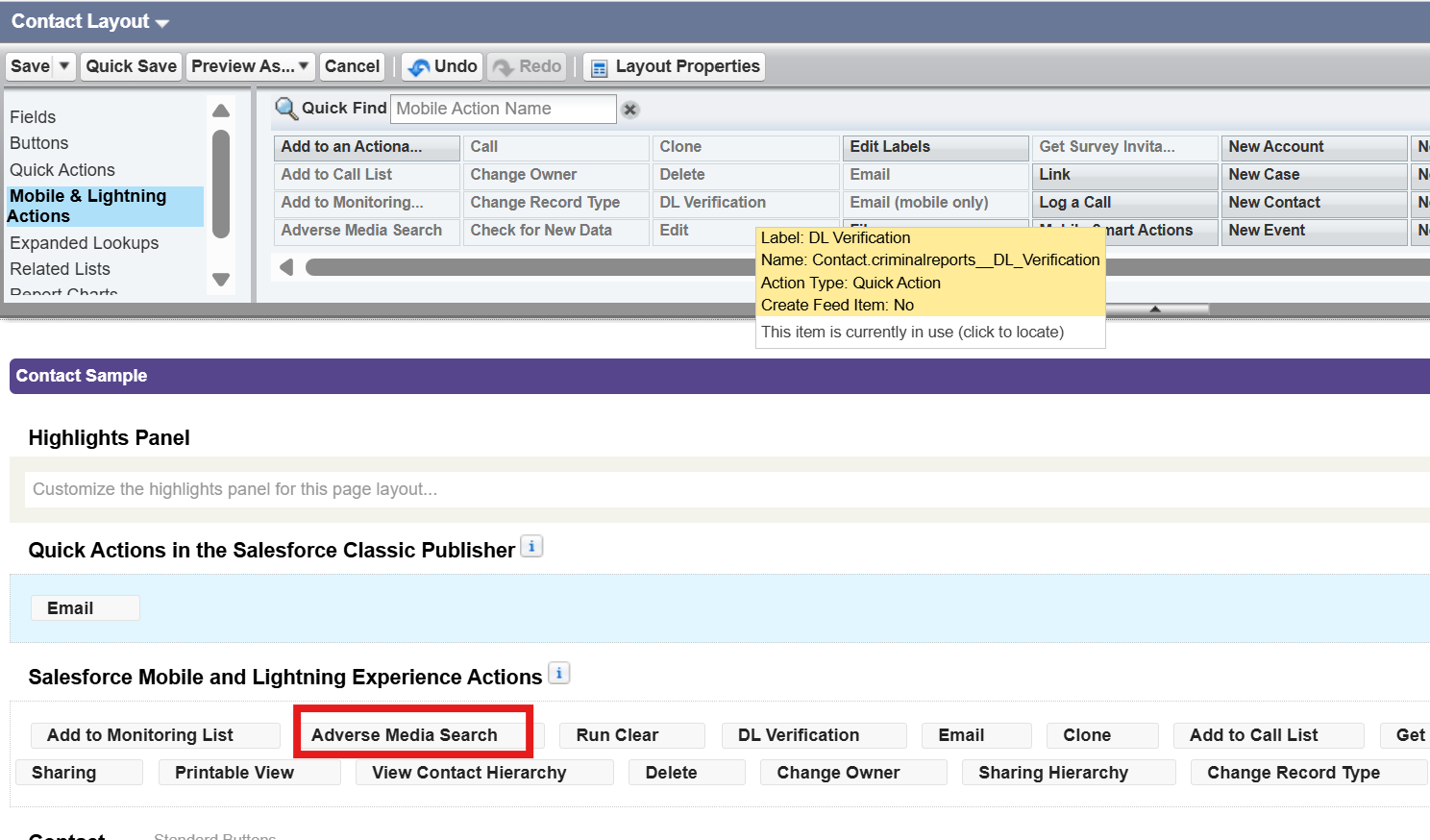Open Layout Properties
Image resolution: width=1430 pixels, height=840 pixels.
tap(675, 66)
